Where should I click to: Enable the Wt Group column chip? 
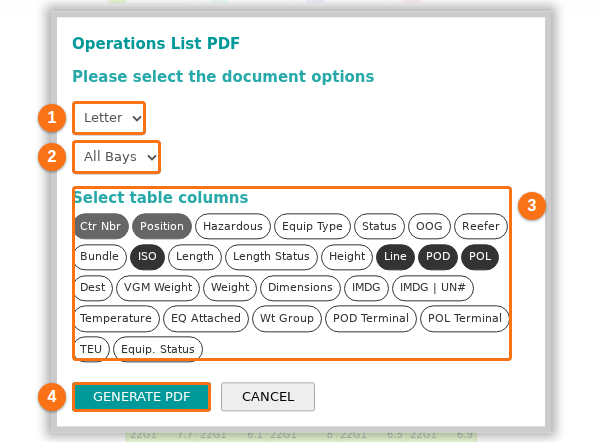(x=287, y=318)
